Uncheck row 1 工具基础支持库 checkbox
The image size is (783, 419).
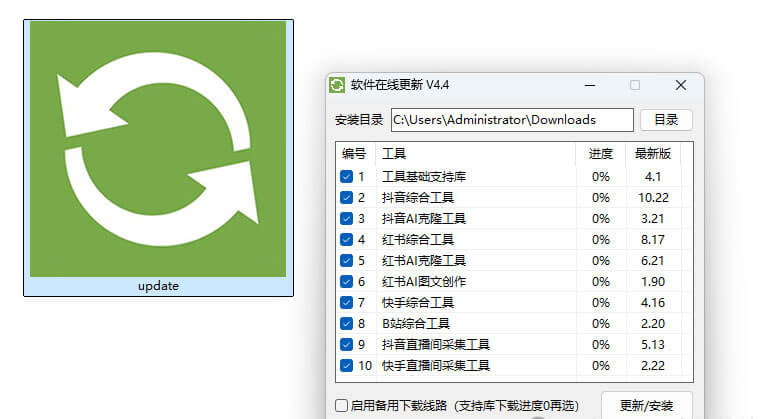347,177
